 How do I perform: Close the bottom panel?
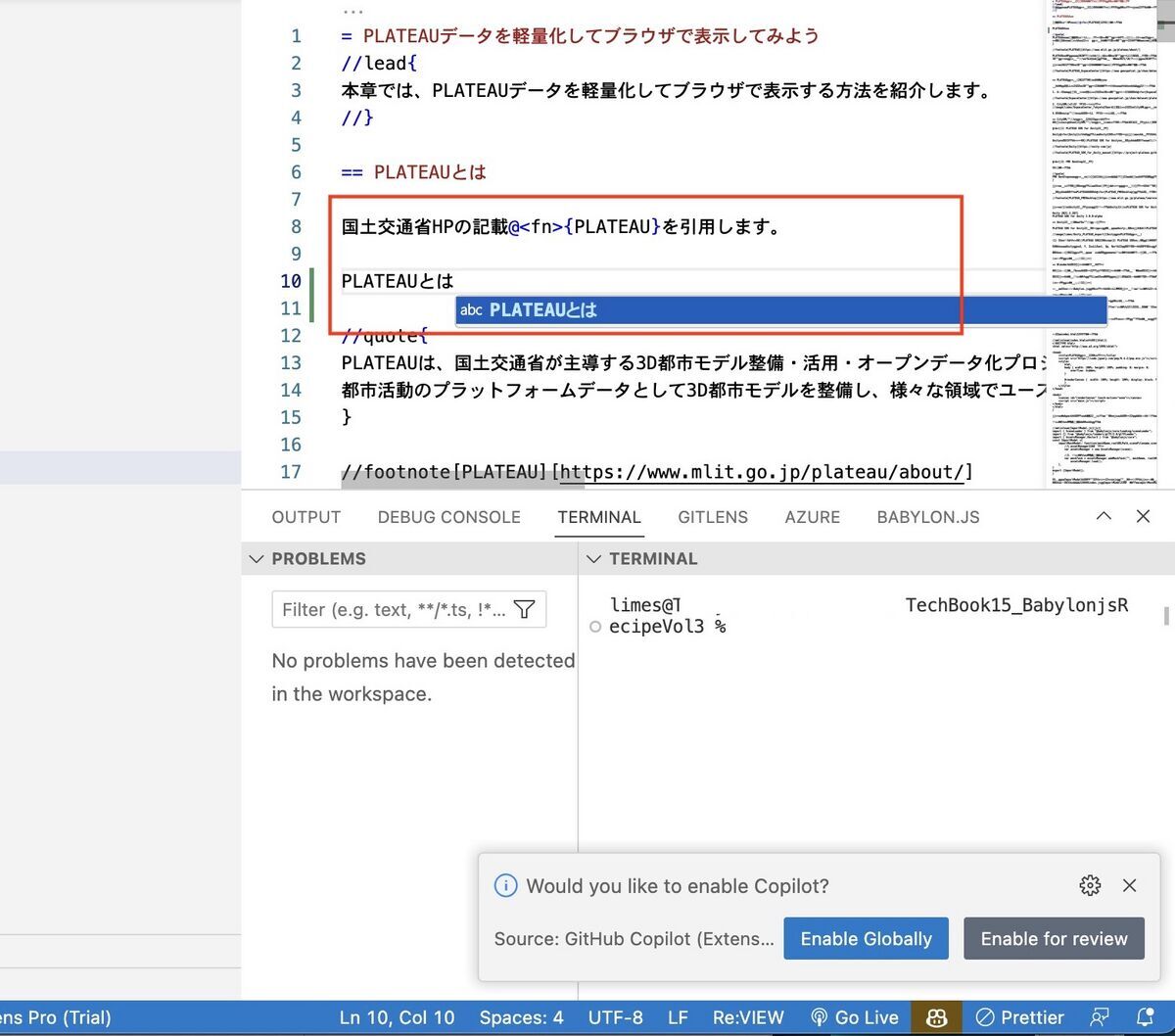pos(1143,516)
